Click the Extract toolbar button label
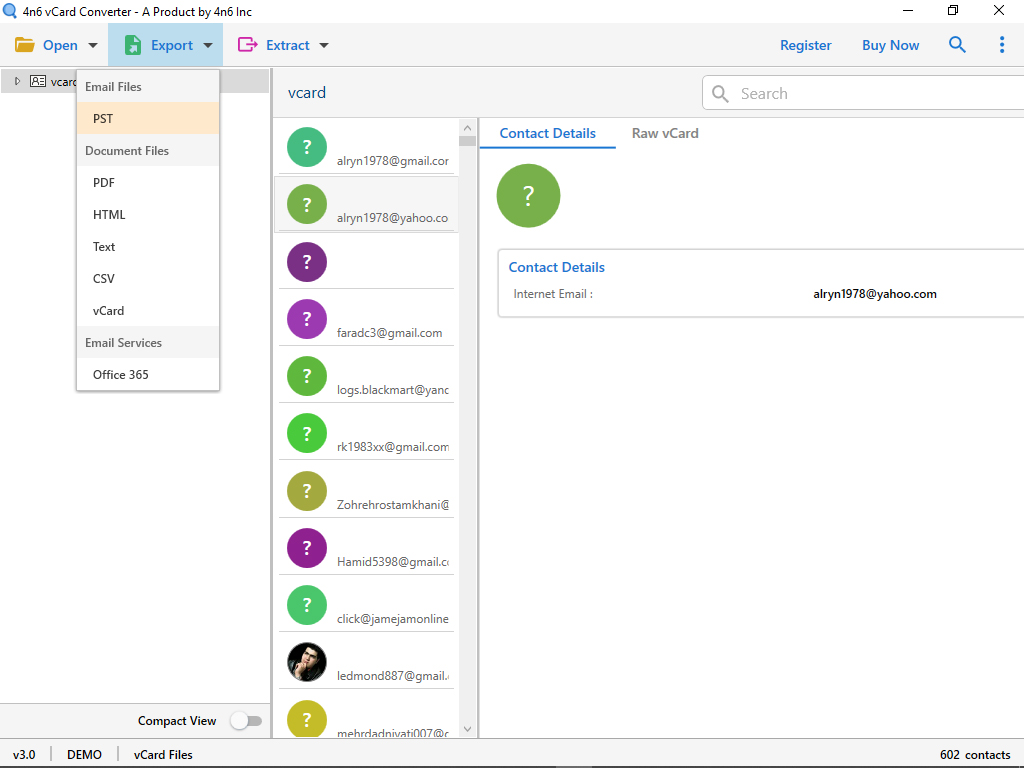 click(x=287, y=45)
